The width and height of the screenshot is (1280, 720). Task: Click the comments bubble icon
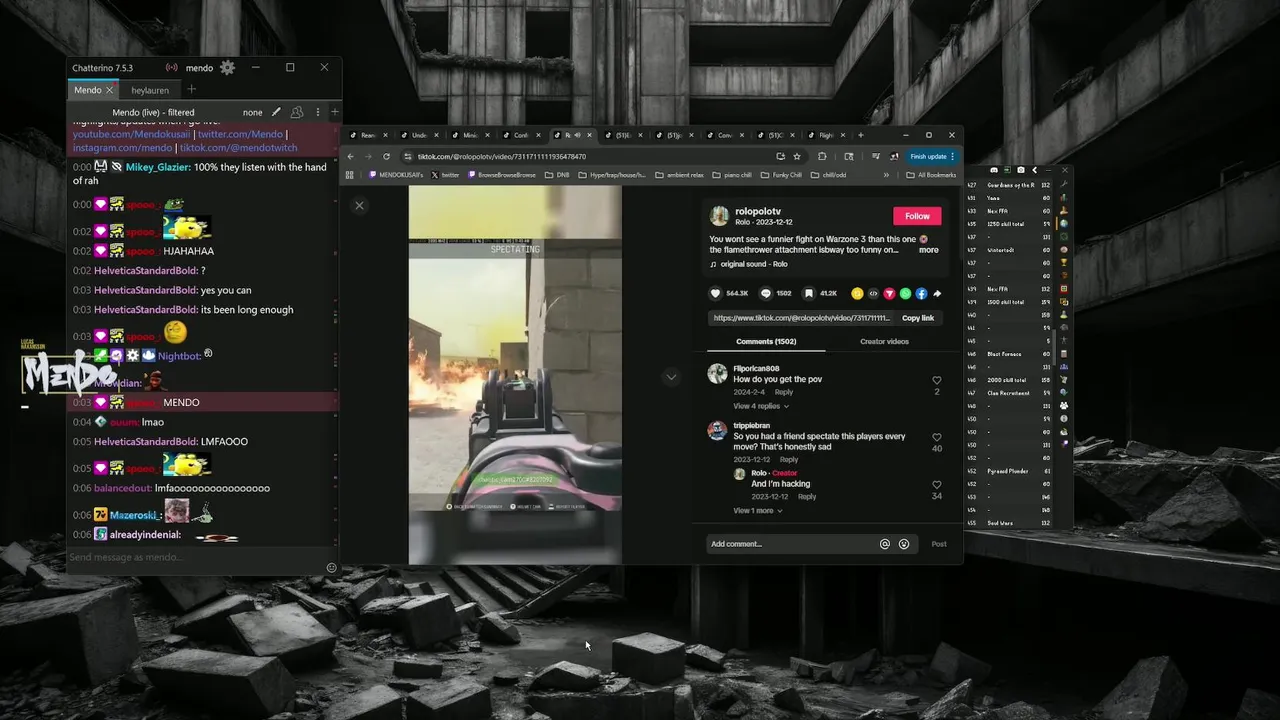pyautogui.click(x=766, y=293)
